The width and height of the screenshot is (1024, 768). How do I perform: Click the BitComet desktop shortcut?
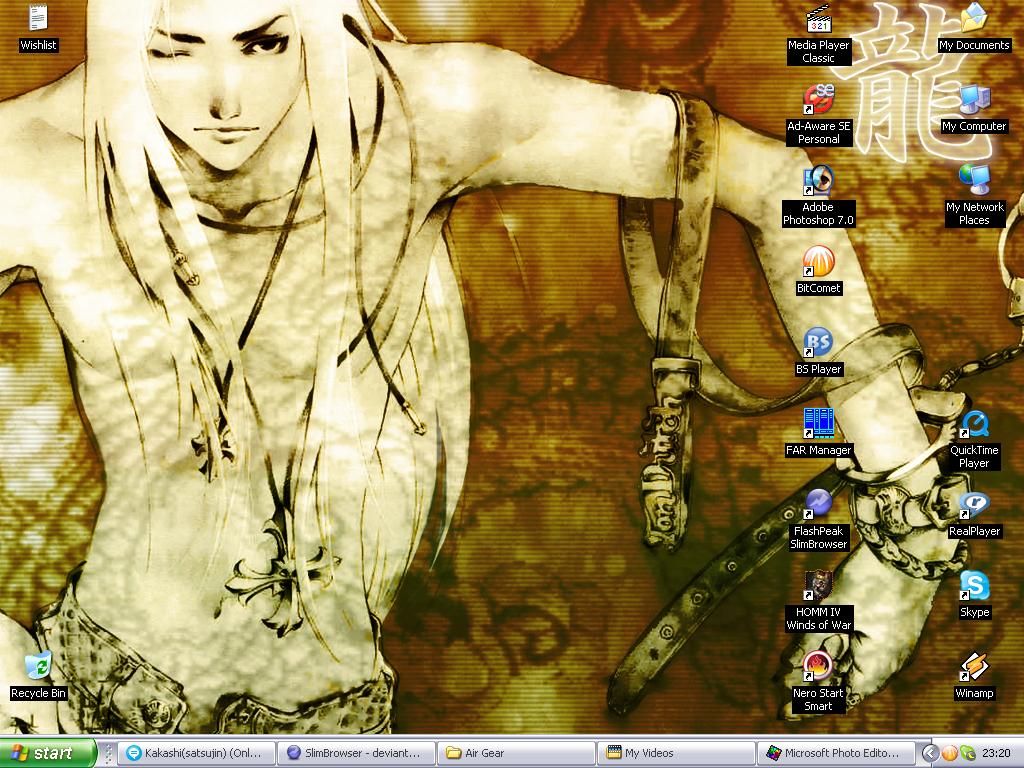[x=818, y=270]
